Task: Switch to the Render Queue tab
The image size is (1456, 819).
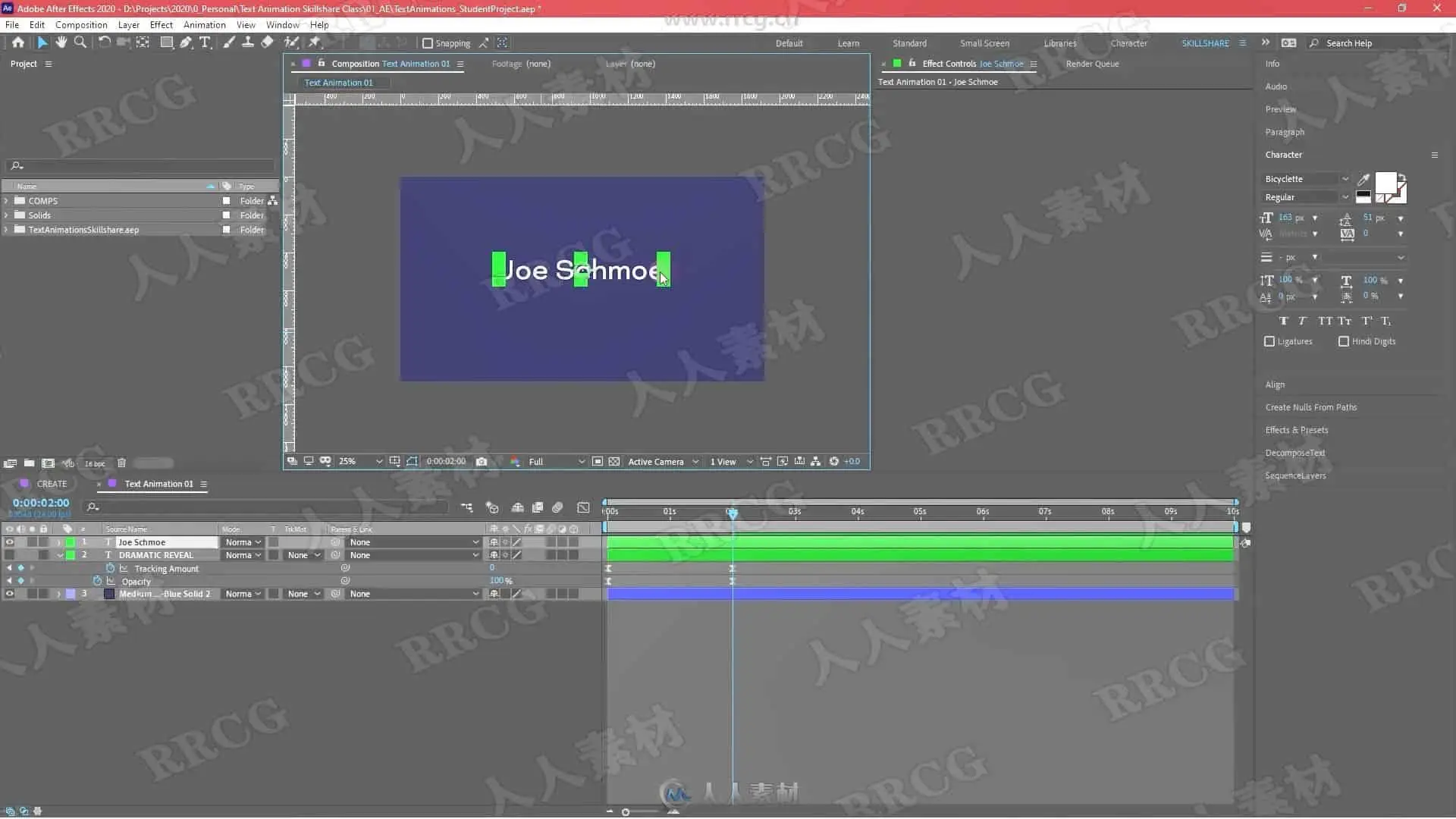Action: [1092, 64]
